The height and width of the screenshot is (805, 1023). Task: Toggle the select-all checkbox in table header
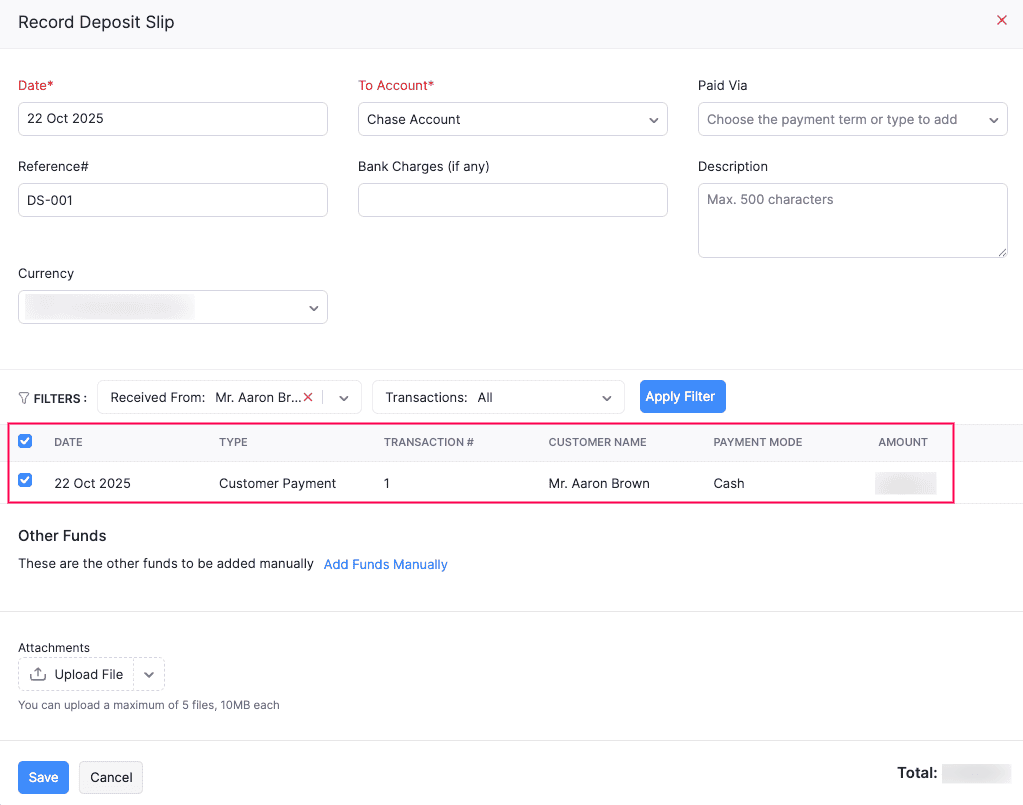(25, 441)
